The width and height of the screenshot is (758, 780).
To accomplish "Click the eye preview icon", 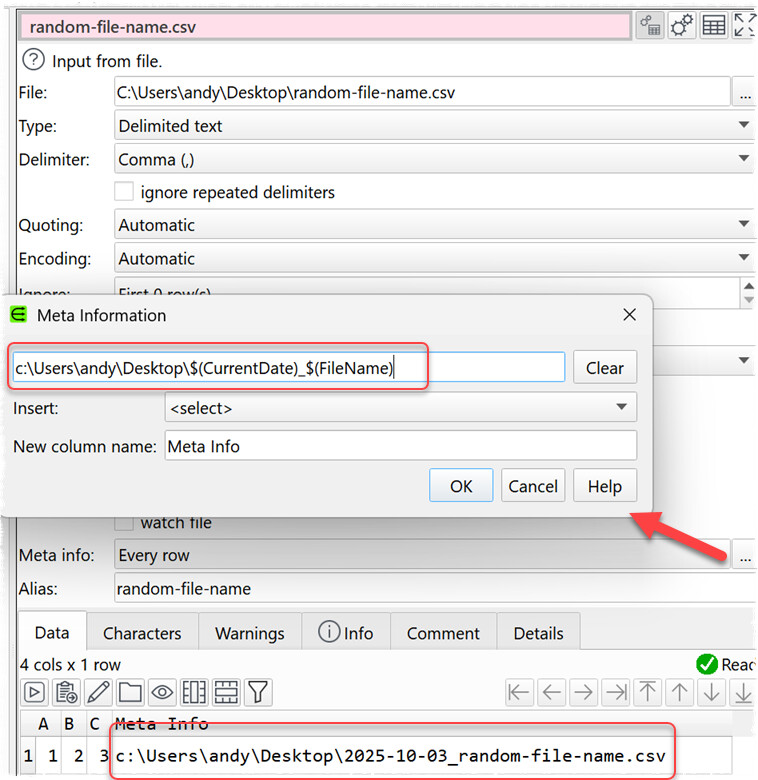I will 162,692.
